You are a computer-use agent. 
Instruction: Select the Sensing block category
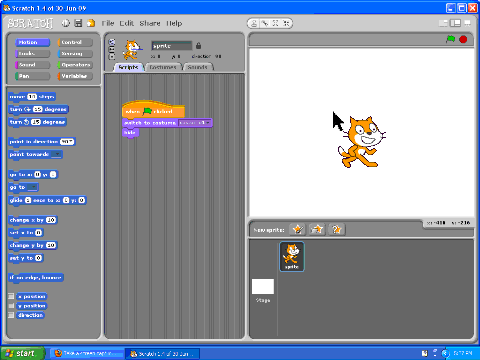coord(75,54)
